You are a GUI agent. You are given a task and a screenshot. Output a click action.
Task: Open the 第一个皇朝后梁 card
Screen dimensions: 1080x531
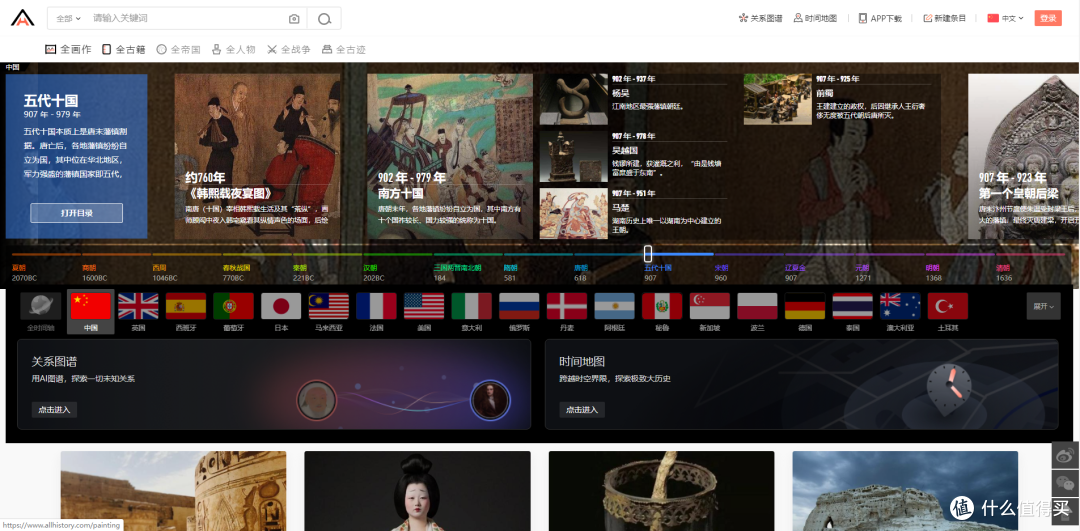point(1024,156)
